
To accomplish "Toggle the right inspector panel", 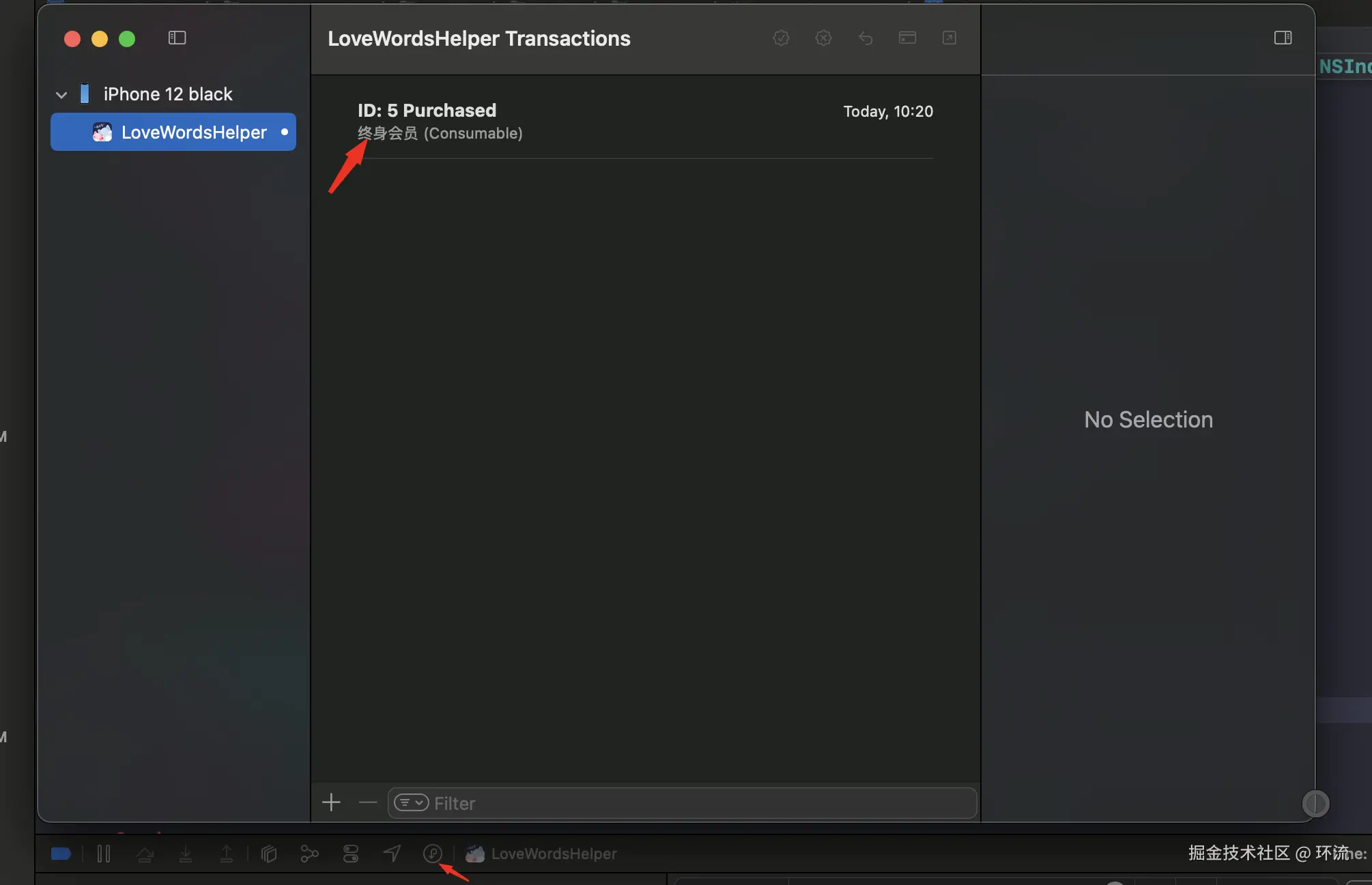I will click(1283, 38).
